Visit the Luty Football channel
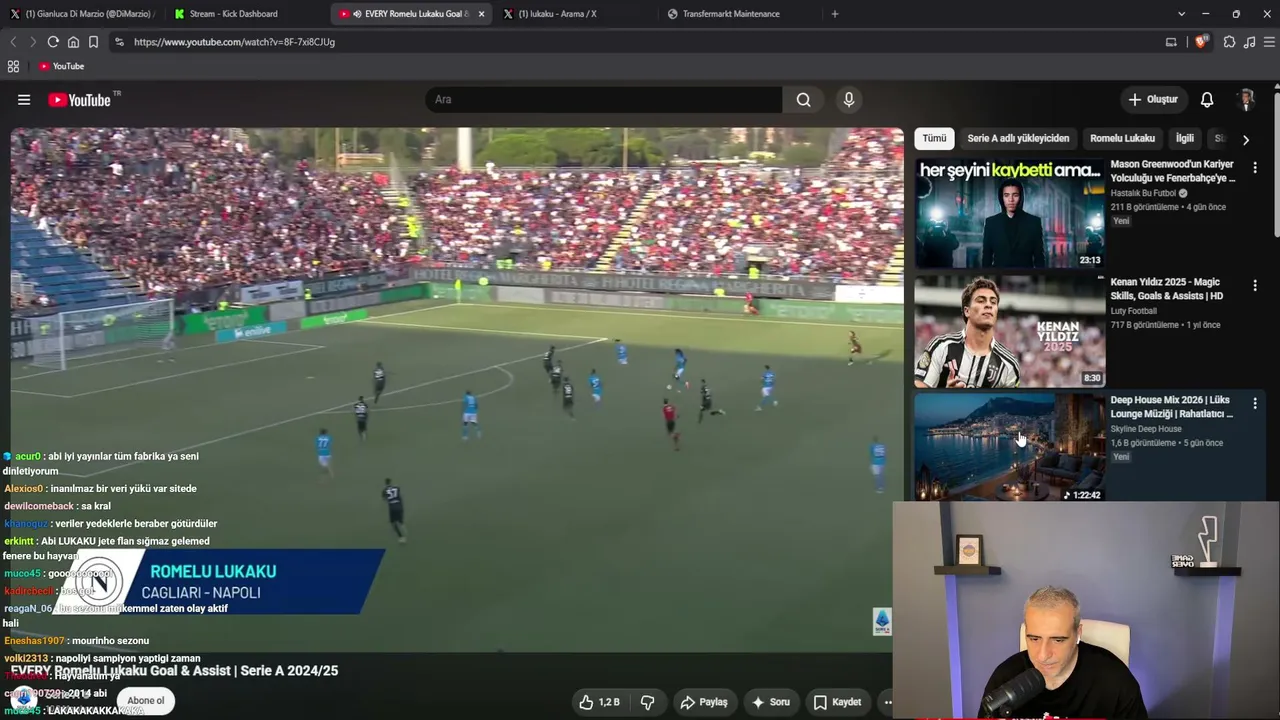1280x720 pixels. 1133,311
